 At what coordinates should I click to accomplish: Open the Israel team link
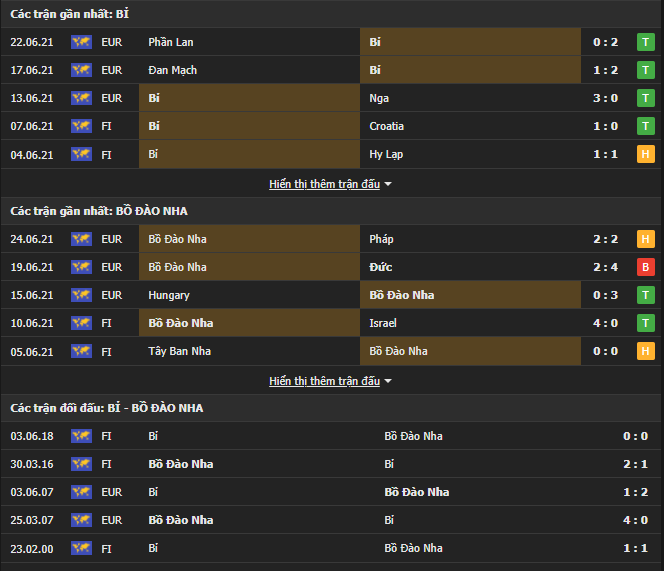tap(382, 323)
